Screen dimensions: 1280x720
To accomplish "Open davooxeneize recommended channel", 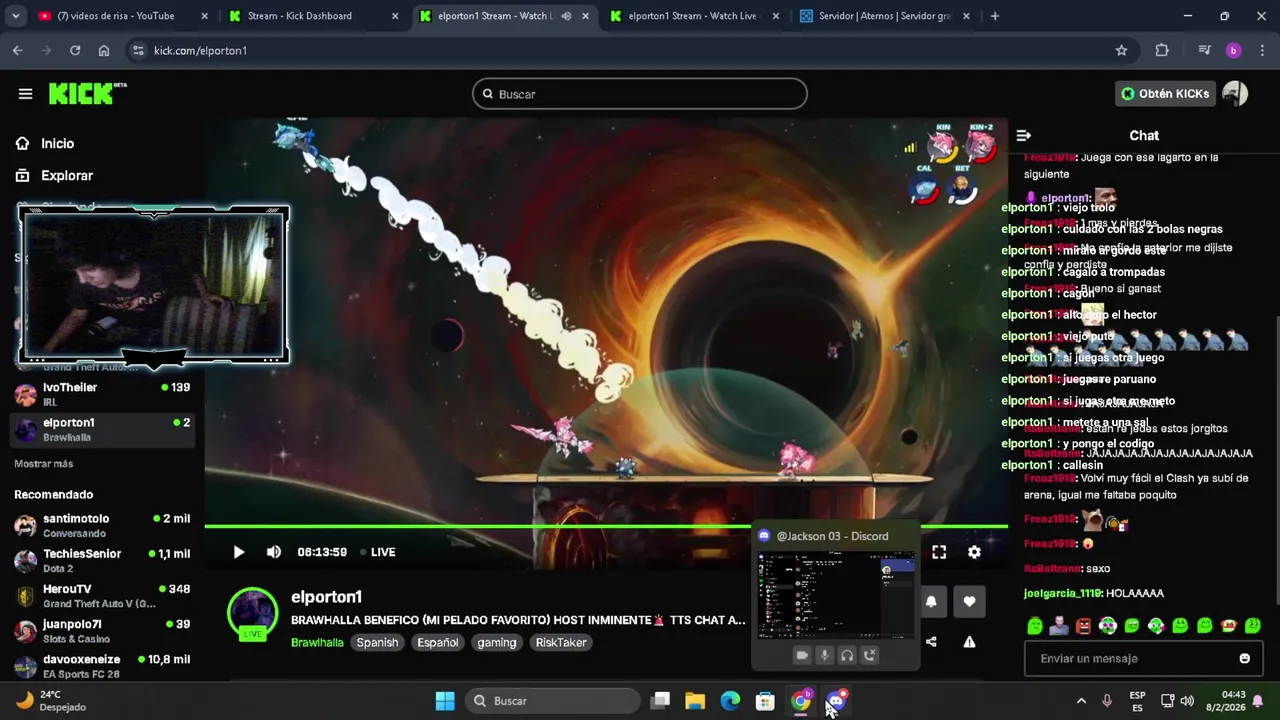I will (x=102, y=666).
